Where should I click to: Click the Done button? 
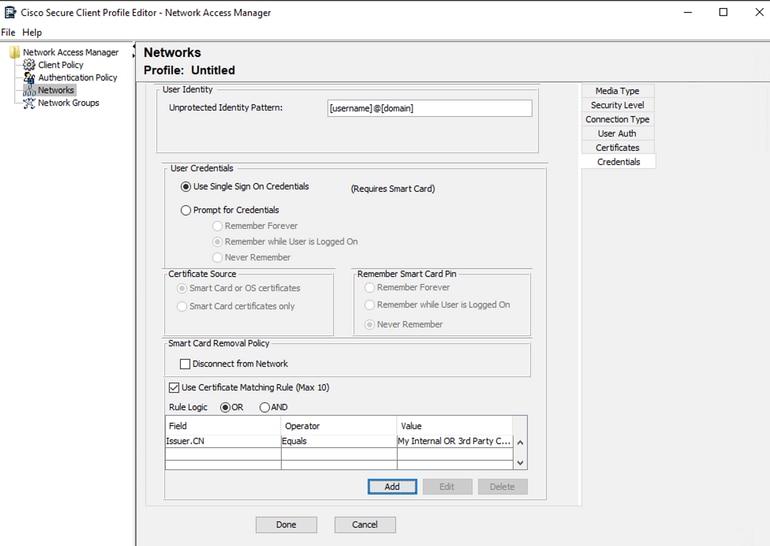pos(286,524)
